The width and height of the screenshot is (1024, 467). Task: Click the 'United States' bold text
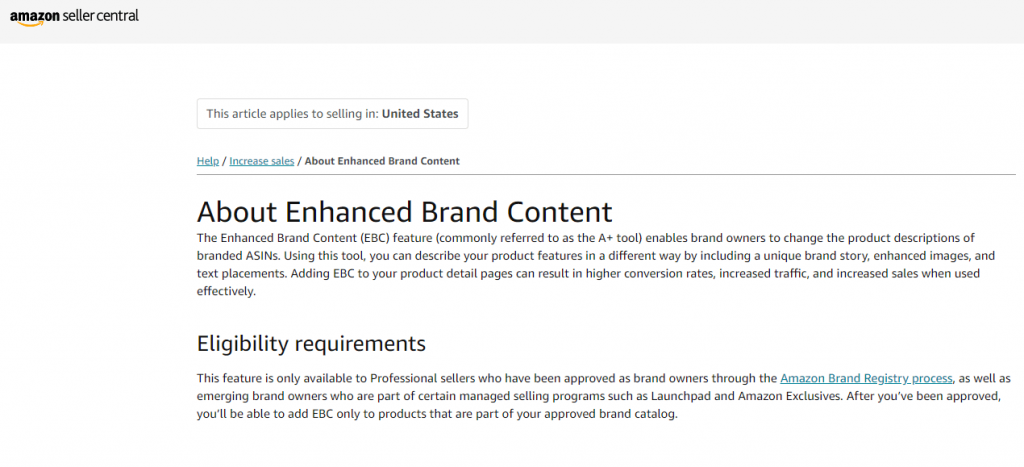coord(420,114)
